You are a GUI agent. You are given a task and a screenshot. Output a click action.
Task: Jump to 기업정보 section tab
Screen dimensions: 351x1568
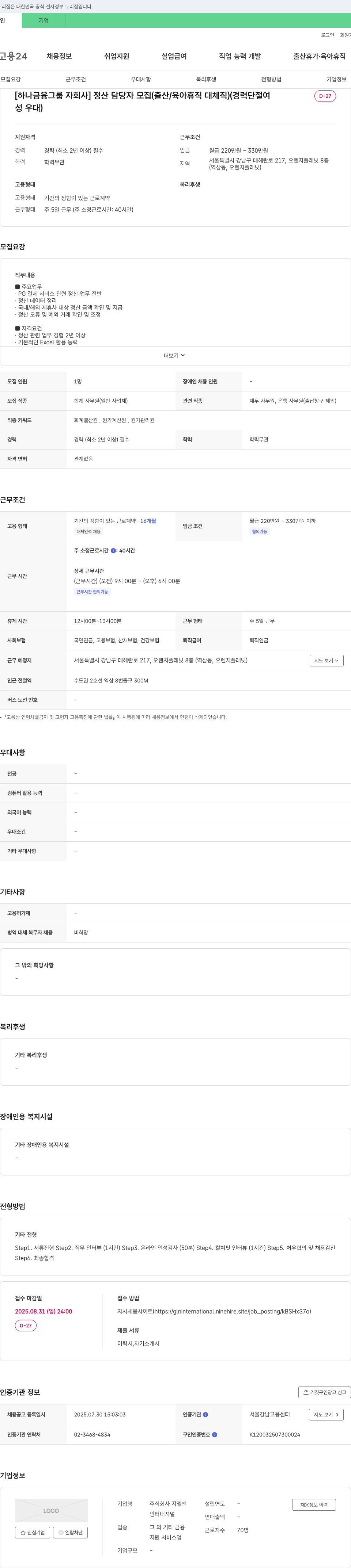pos(336,79)
